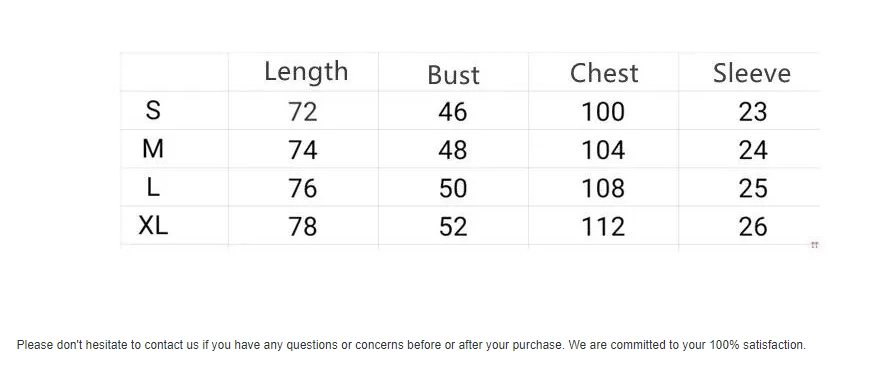Select the XL size row label
The image size is (893, 386).
(153, 226)
